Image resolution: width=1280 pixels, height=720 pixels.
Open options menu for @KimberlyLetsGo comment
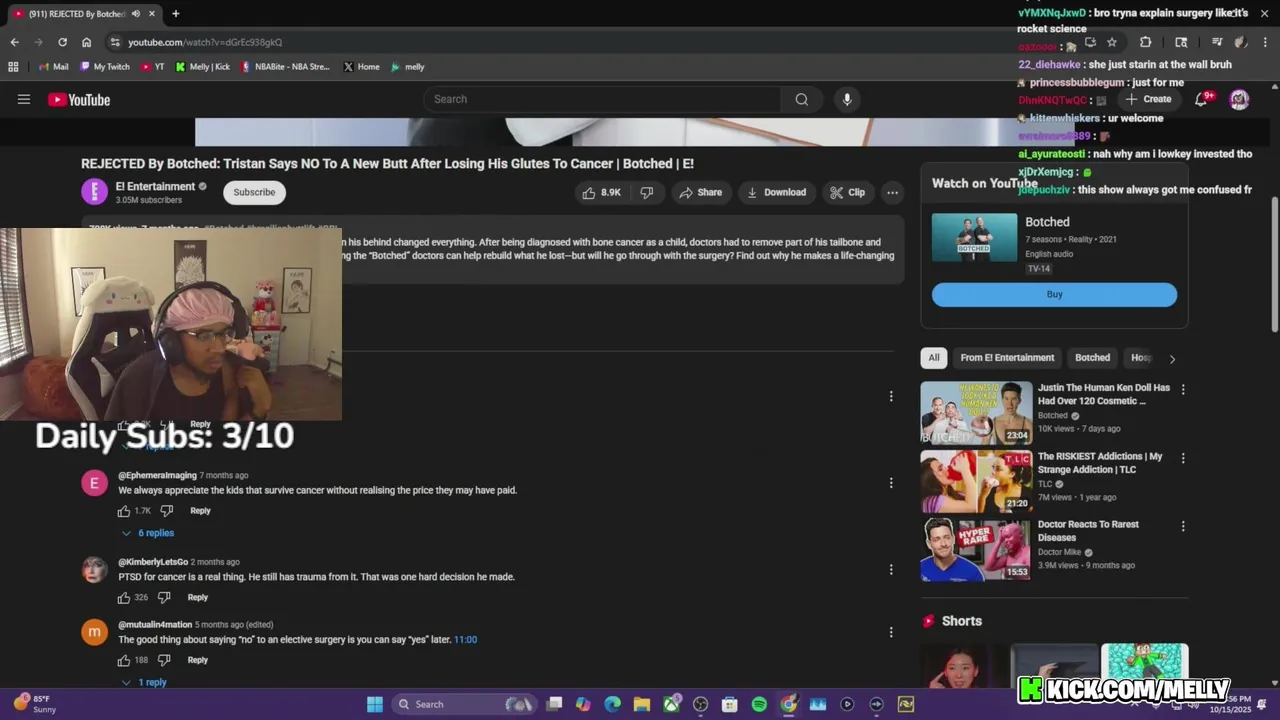point(891,570)
